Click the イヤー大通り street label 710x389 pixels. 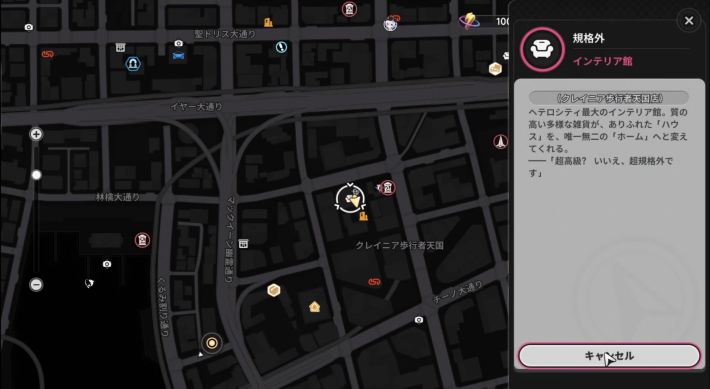197,107
